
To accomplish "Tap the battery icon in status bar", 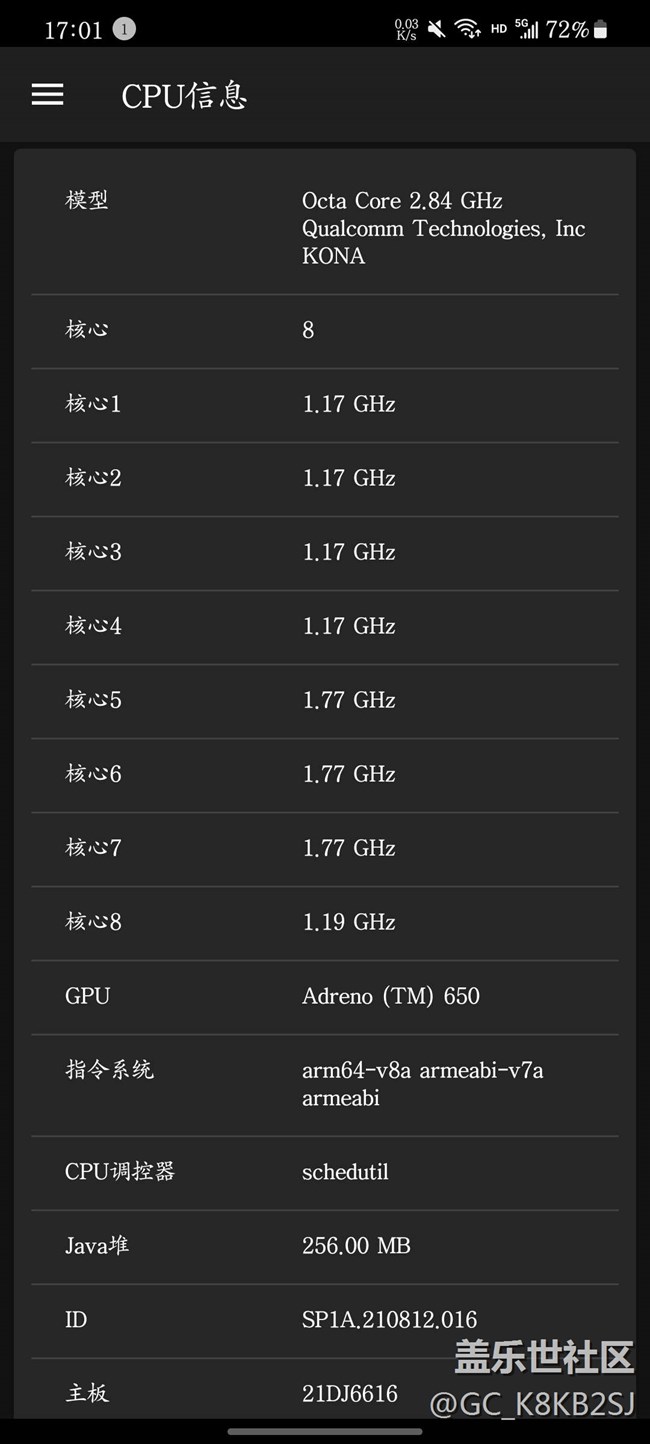I will (600, 30).
